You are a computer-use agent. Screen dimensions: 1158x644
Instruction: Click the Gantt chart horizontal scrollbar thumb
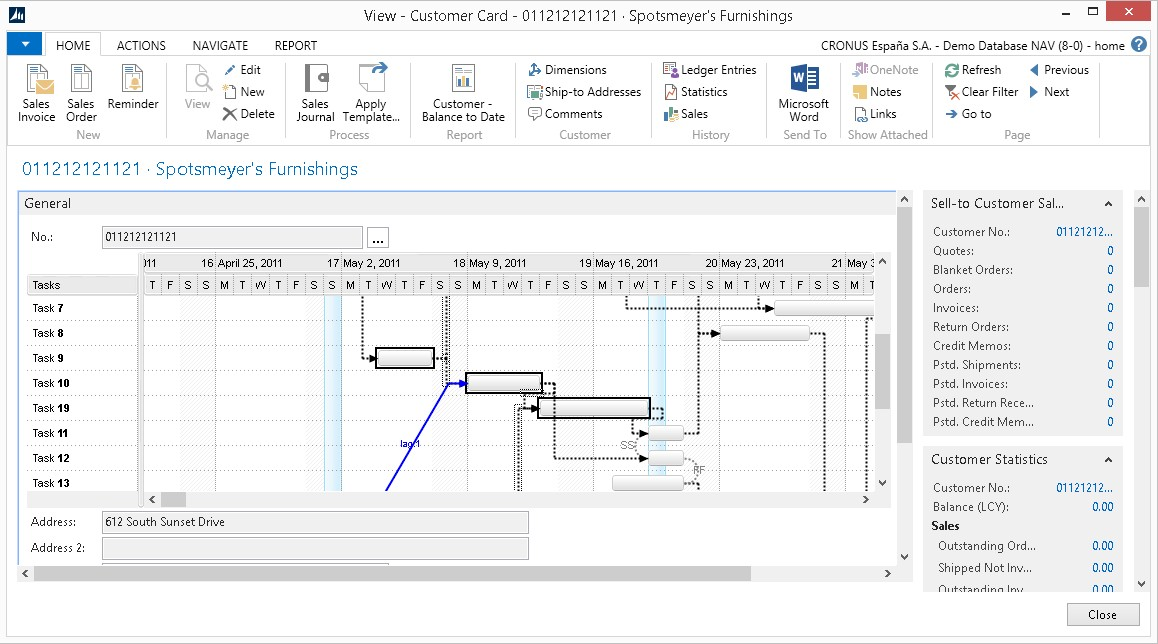173,499
